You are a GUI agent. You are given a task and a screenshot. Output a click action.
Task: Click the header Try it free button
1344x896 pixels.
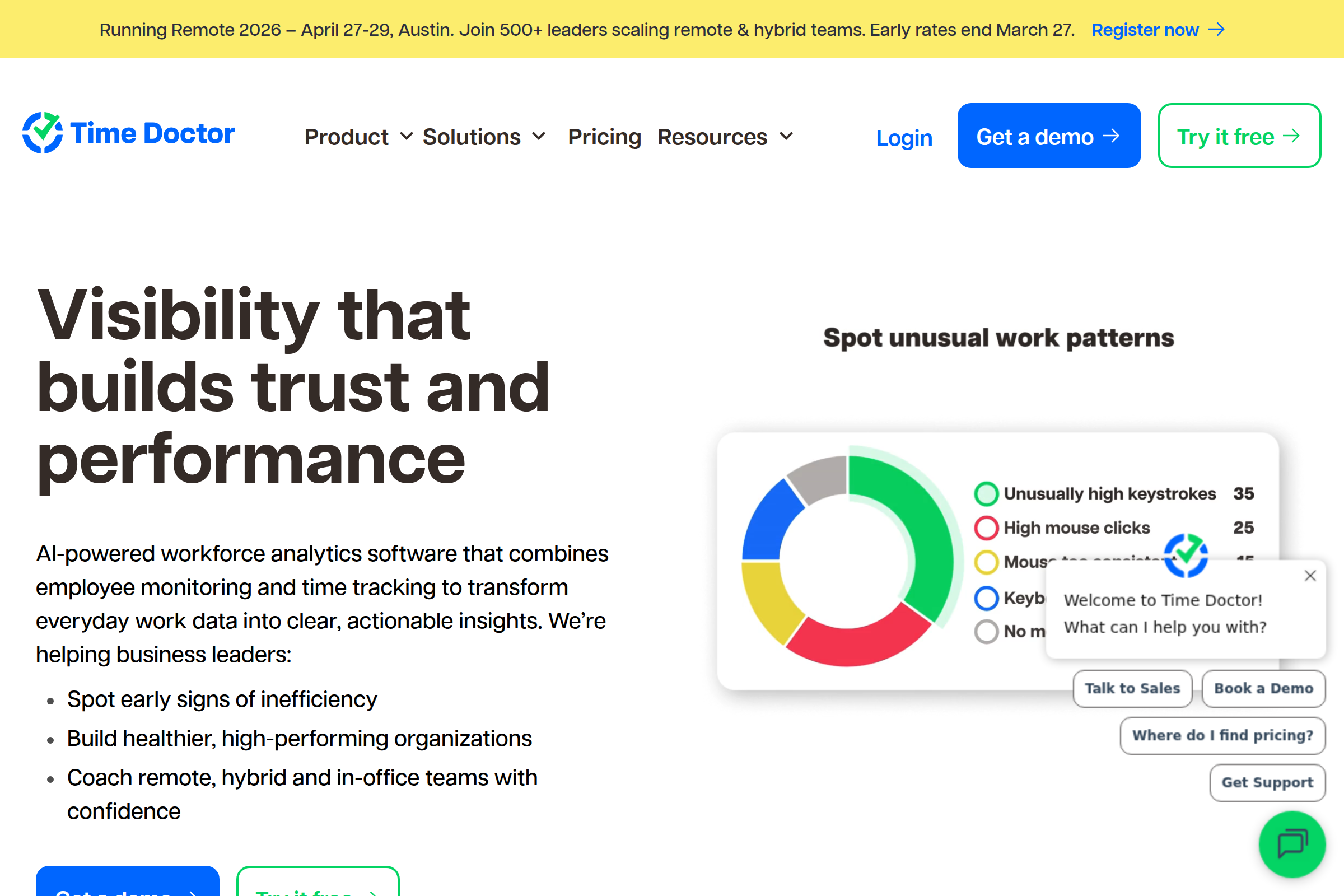(x=1239, y=136)
